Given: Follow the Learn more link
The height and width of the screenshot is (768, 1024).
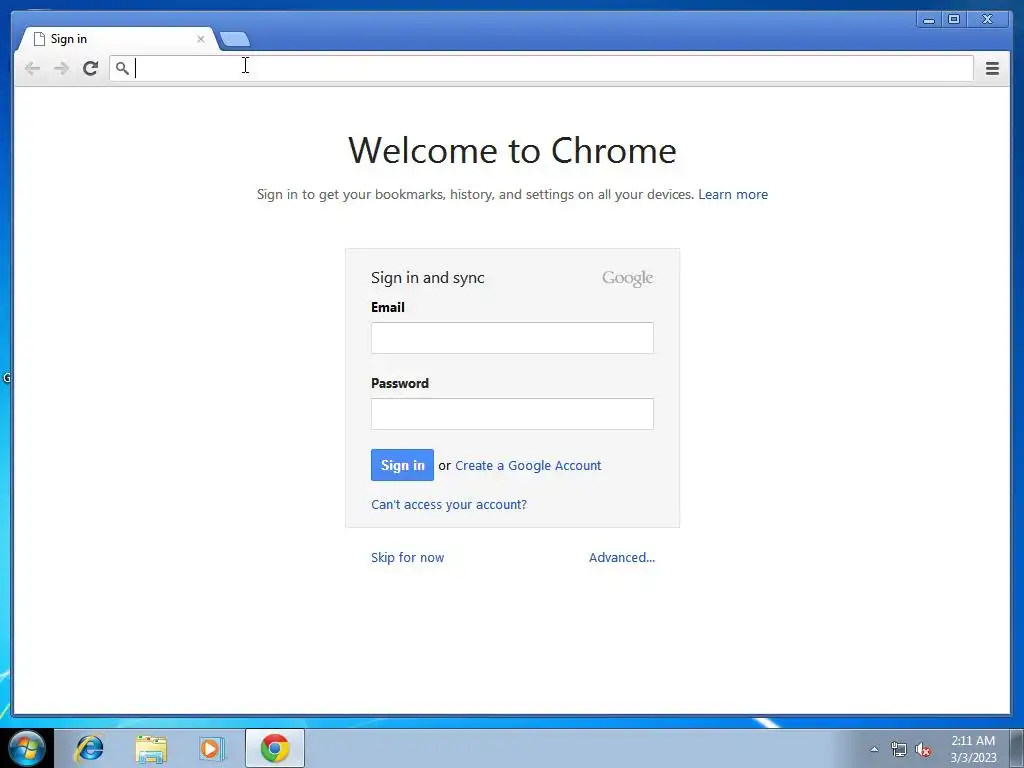Looking at the screenshot, I should (x=733, y=195).
